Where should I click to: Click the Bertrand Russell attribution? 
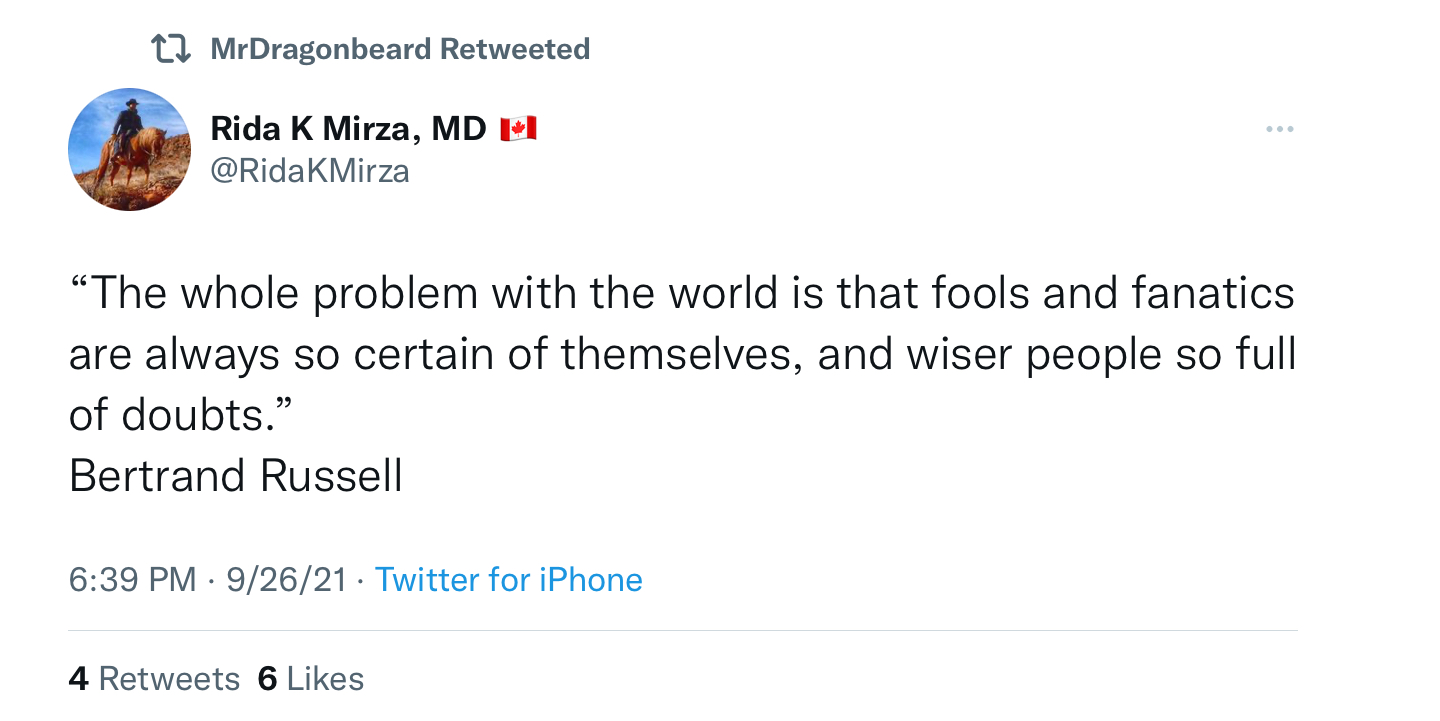(236, 476)
